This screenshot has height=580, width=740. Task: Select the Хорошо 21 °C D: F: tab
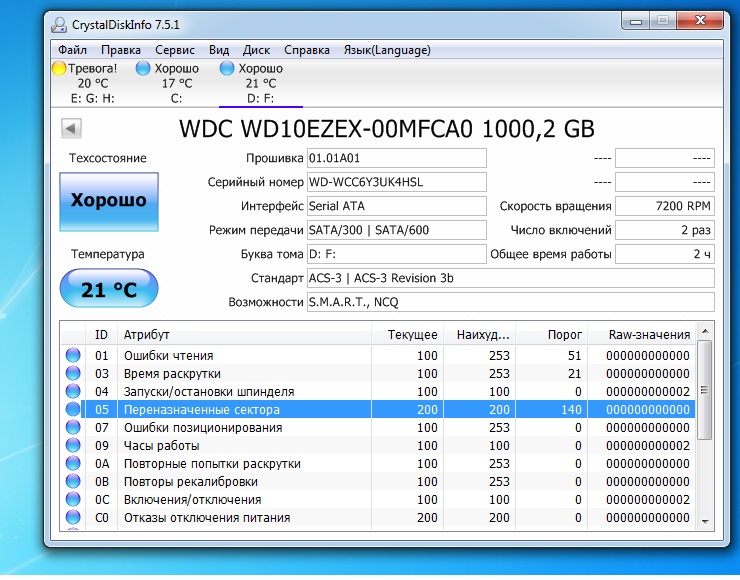pyautogui.click(x=260, y=83)
